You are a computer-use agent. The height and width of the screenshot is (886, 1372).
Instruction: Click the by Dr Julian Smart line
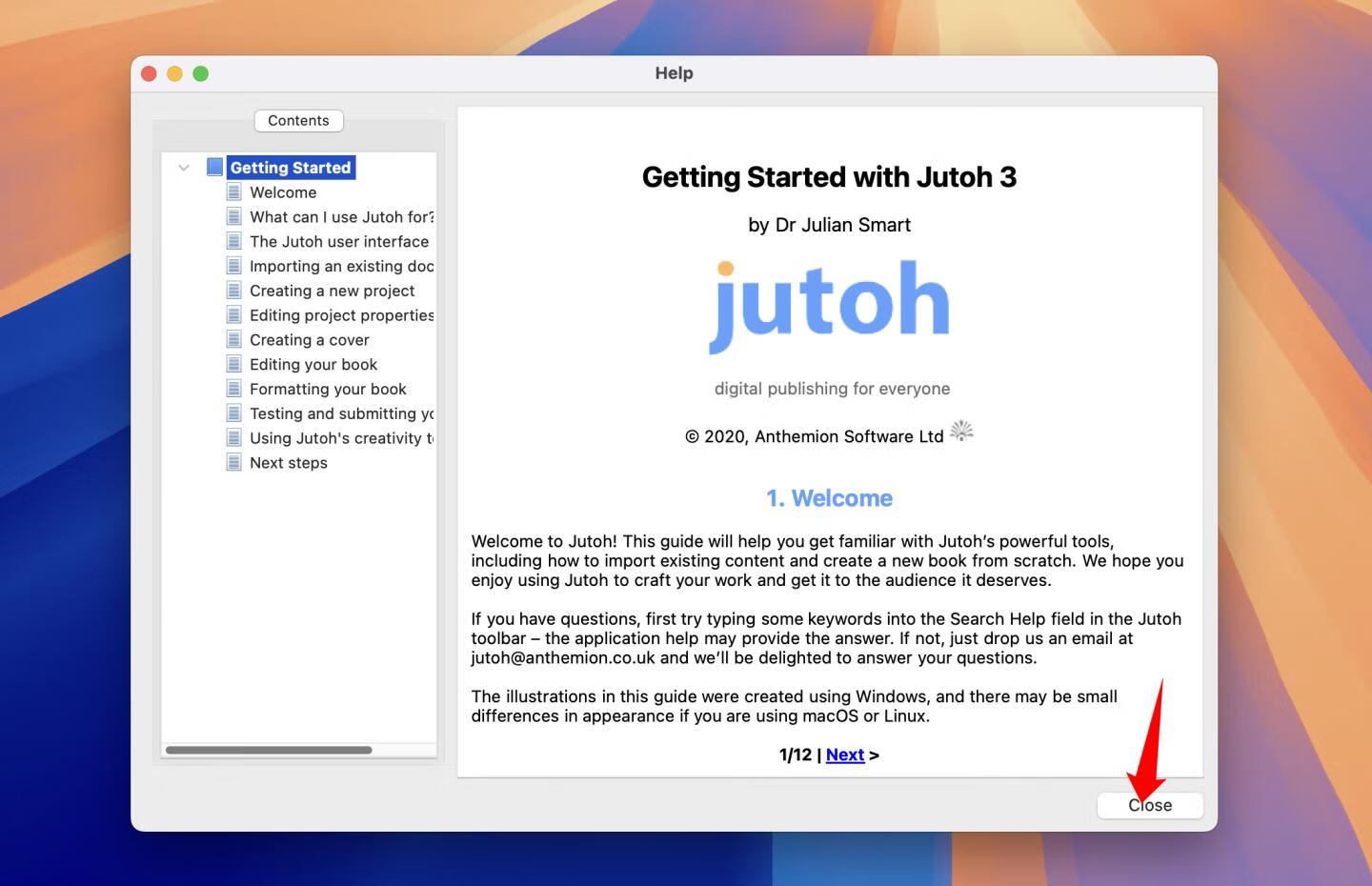829,225
